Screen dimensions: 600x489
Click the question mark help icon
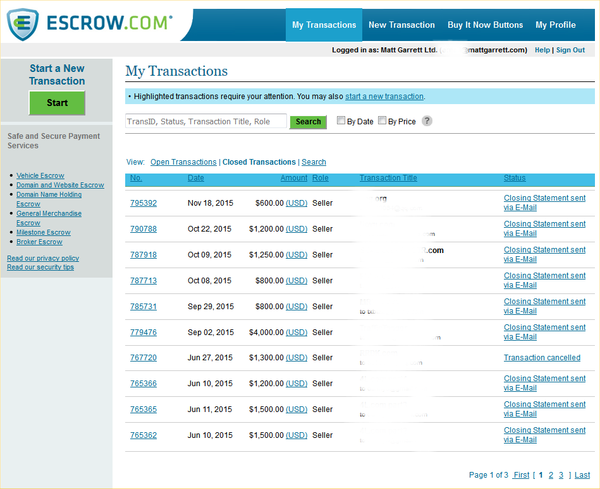[x=427, y=121]
